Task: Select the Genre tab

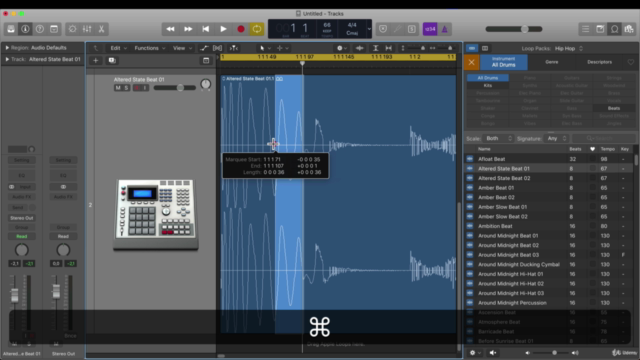Action: coord(551,62)
